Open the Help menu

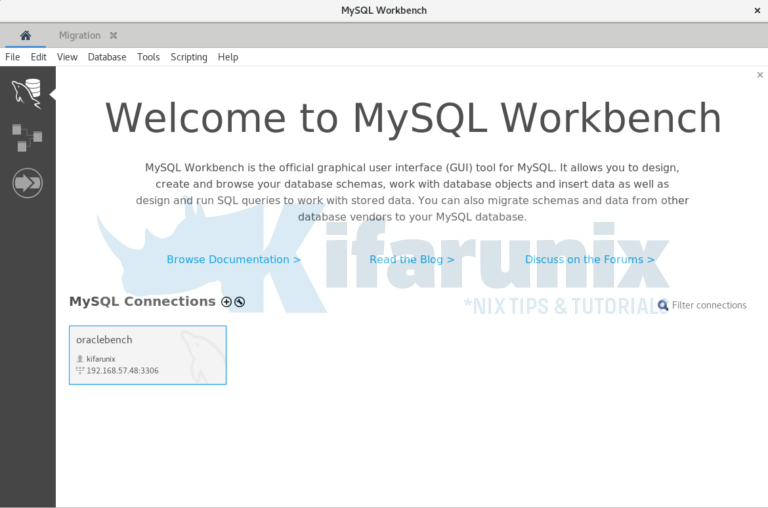tap(228, 57)
